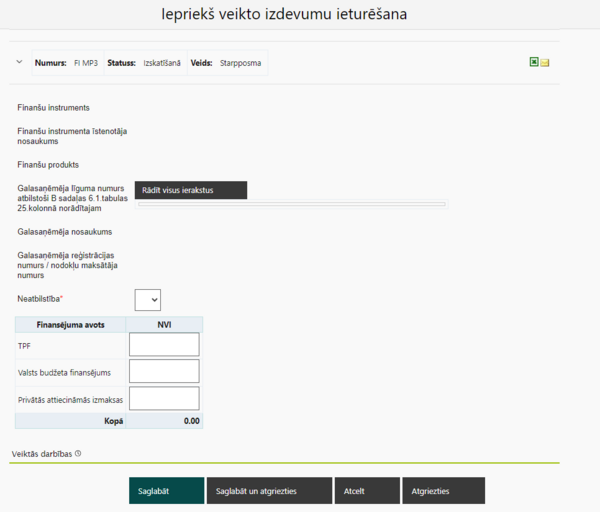Open the Neatbilstība dropdown

coord(148,300)
